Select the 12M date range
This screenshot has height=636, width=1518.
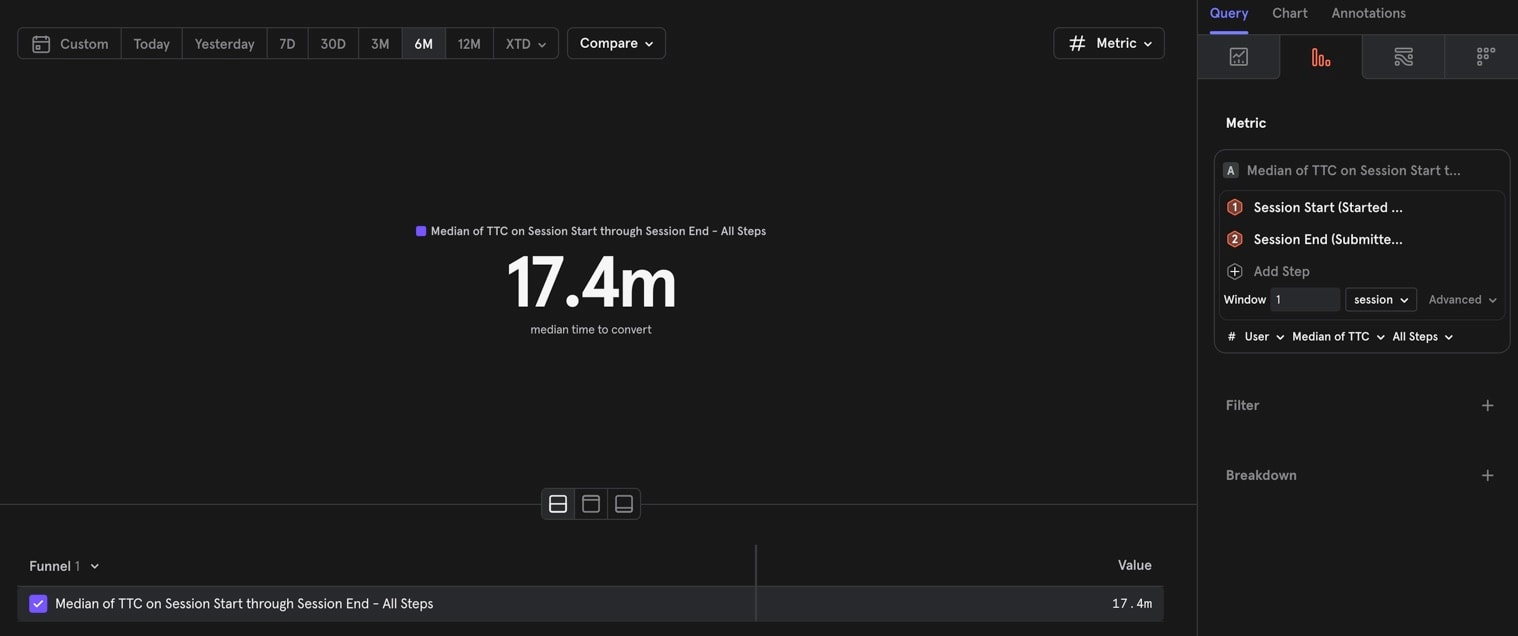pos(469,44)
